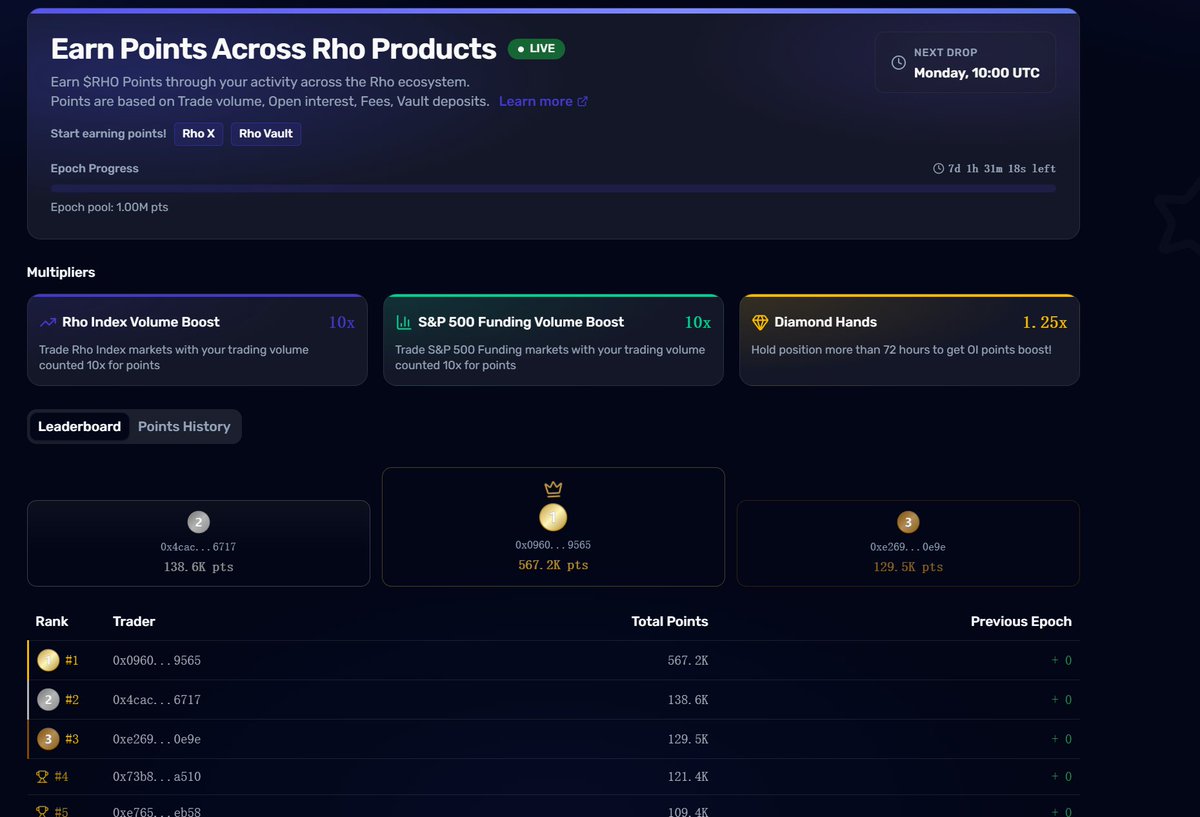The image size is (1200, 817).
Task: Click the Rank column header
Action: click(52, 621)
